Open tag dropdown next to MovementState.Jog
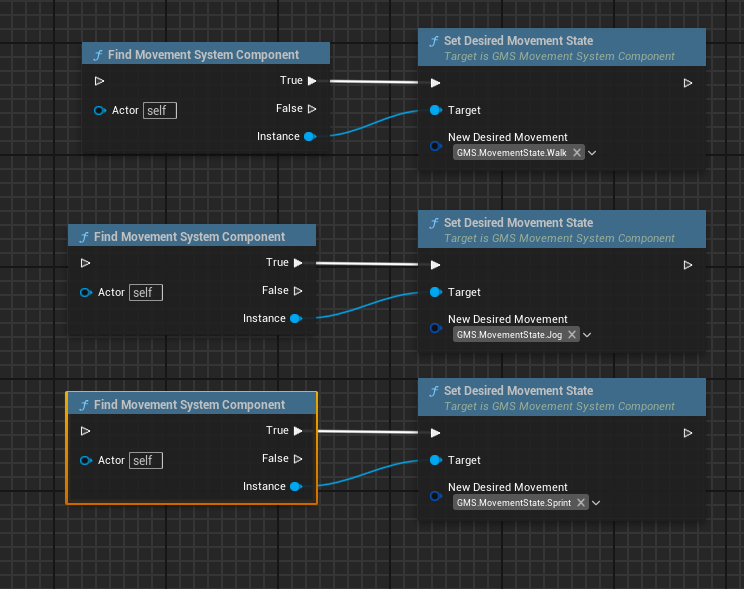The height and width of the screenshot is (589, 744). [587, 335]
